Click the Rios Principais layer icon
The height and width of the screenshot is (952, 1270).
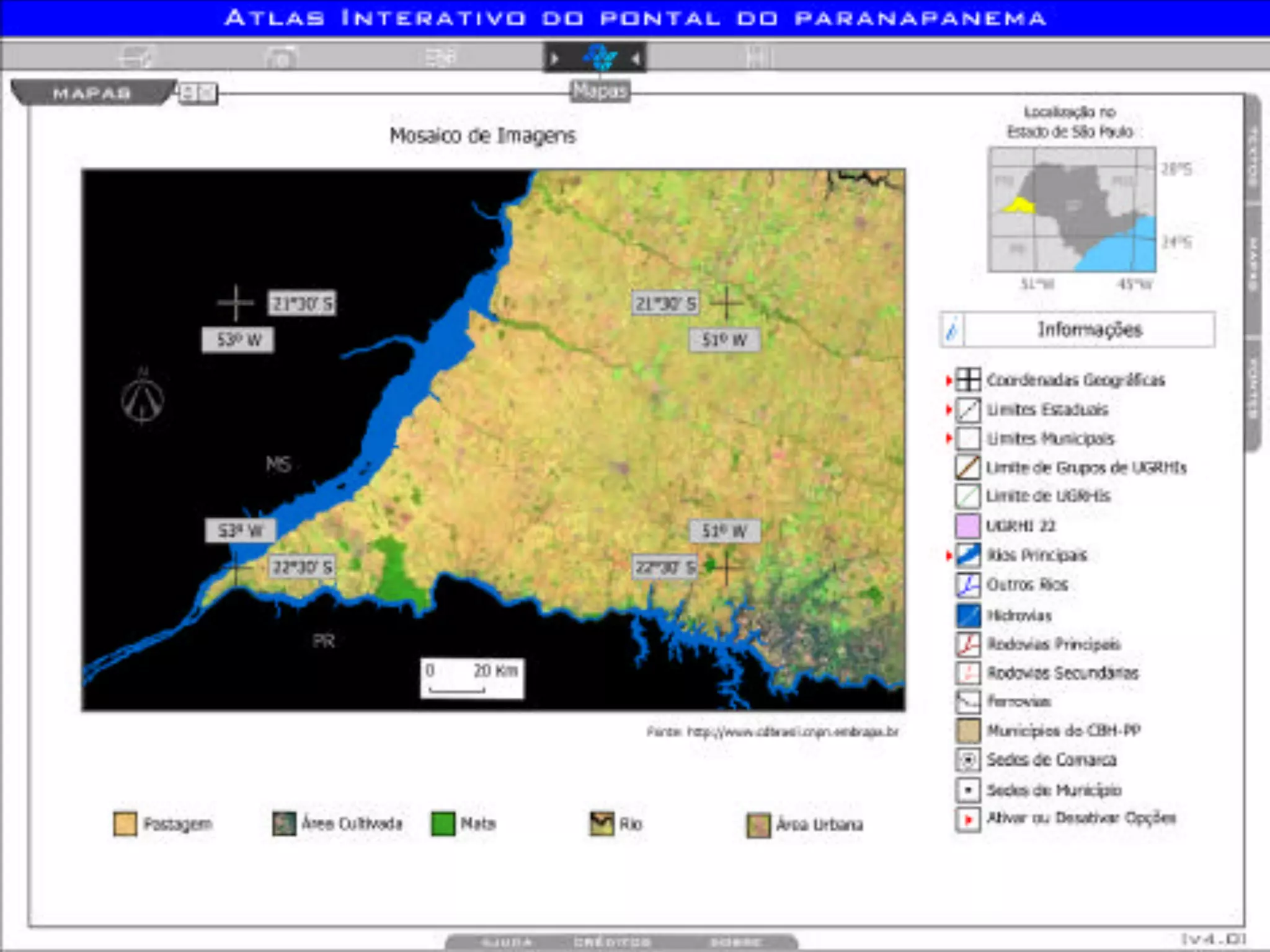(x=967, y=555)
